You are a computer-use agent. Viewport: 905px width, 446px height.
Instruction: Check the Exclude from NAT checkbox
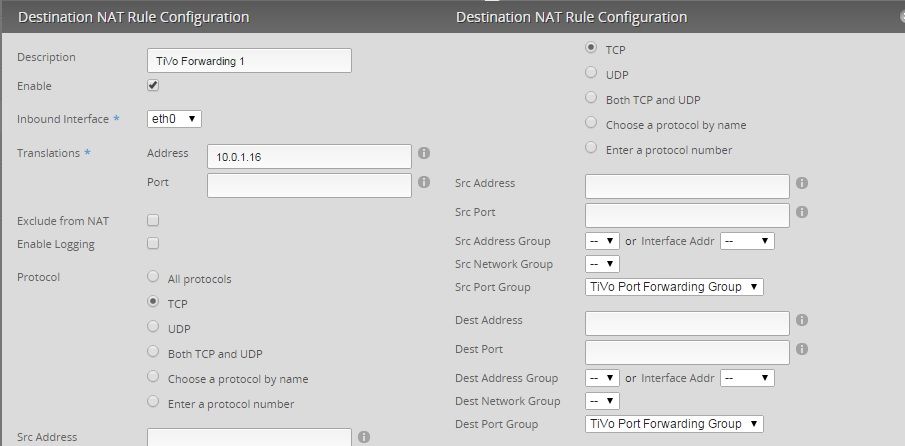pos(153,220)
